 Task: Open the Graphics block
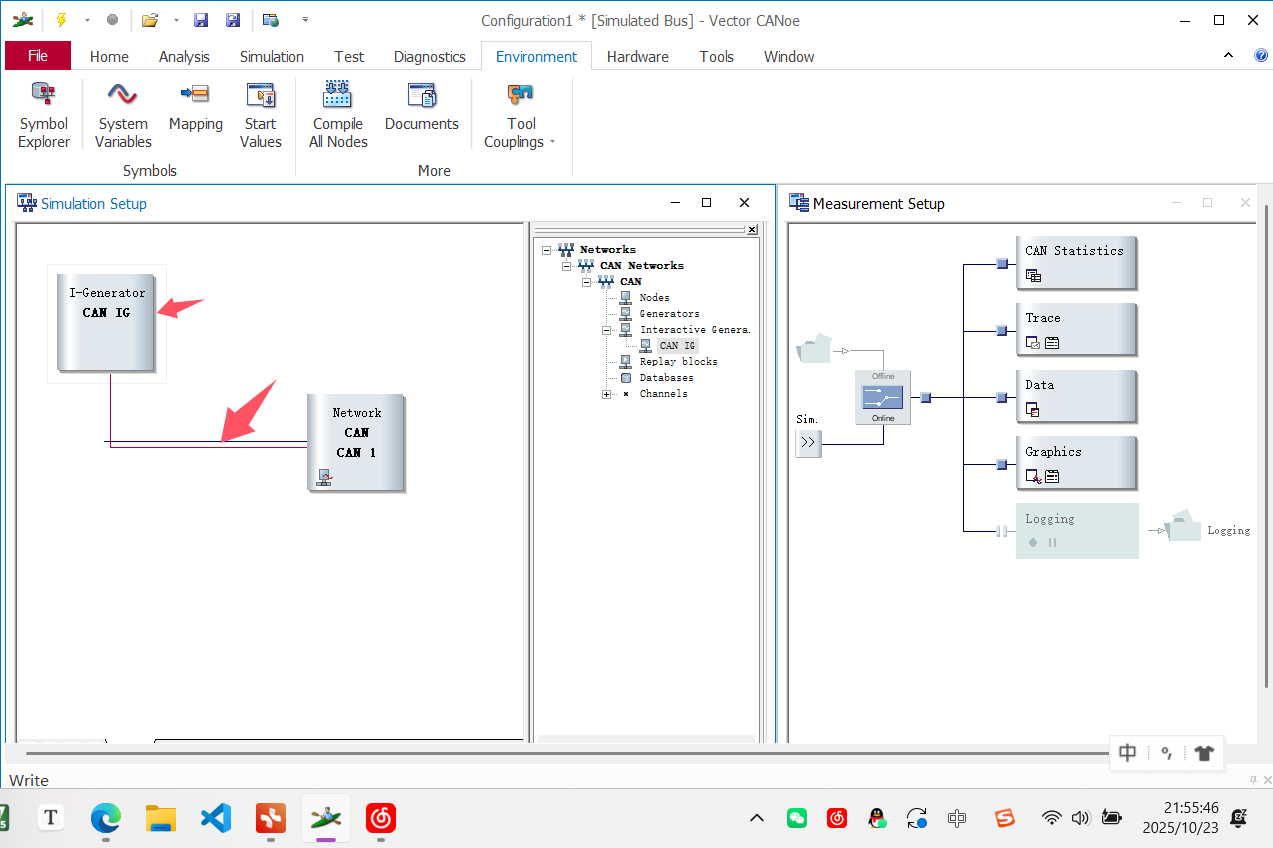[x=1077, y=463]
